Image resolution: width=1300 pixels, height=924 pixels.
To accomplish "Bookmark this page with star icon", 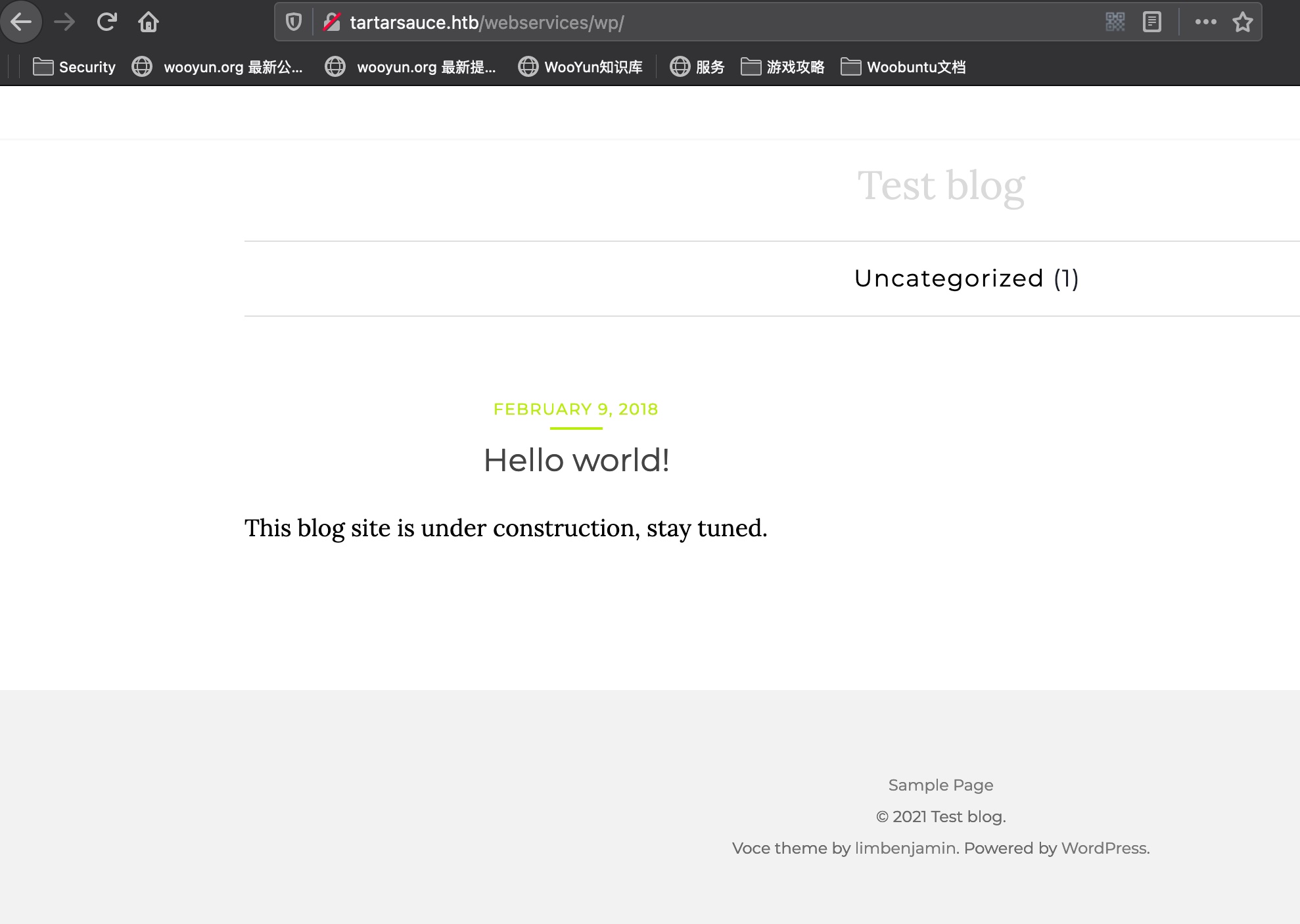I will point(1242,22).
